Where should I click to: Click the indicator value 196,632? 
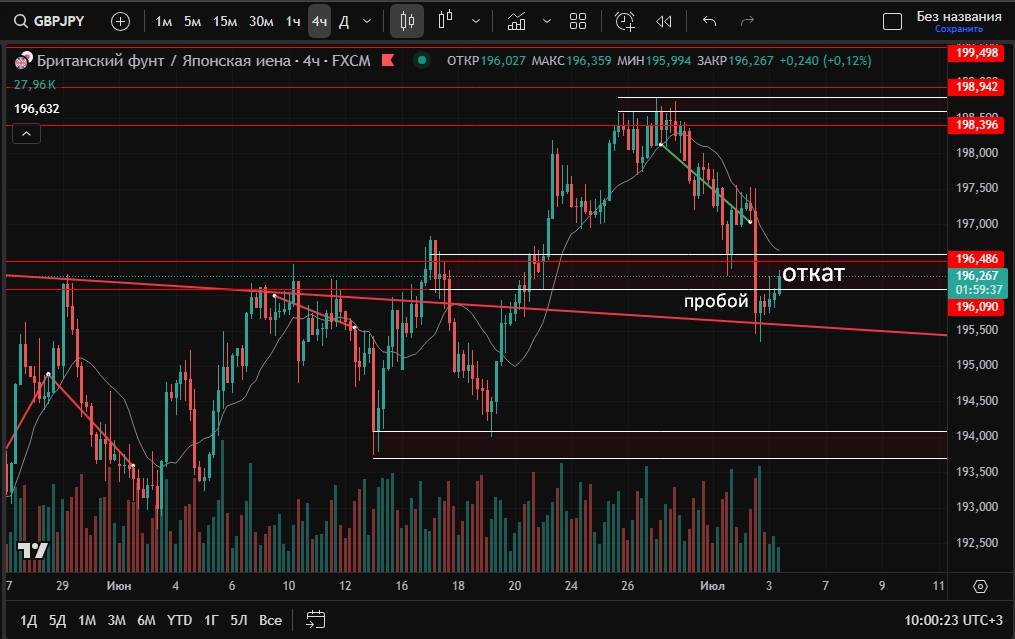[37, 109]
